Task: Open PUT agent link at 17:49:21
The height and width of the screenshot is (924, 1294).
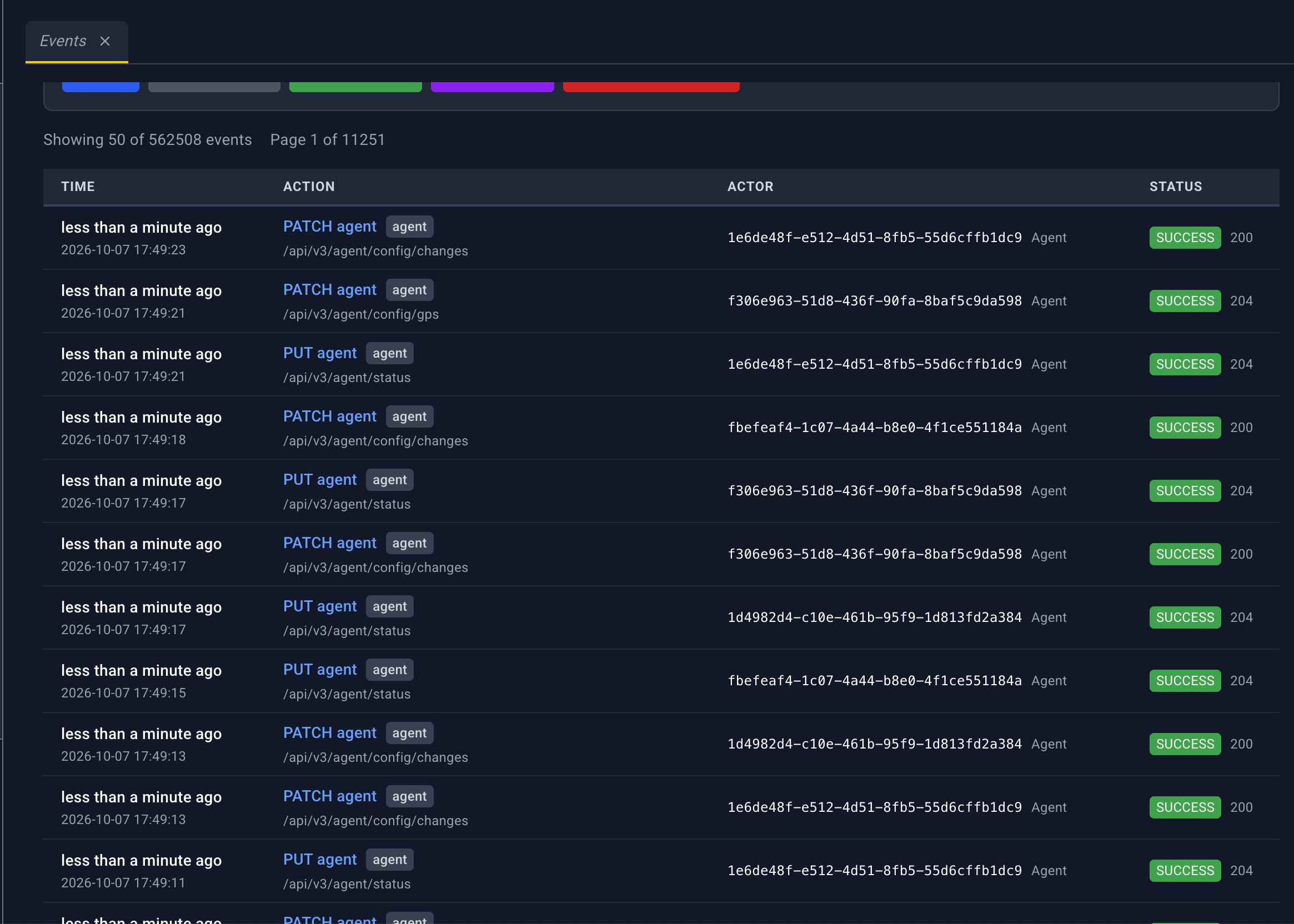Action: pos(320,353)
